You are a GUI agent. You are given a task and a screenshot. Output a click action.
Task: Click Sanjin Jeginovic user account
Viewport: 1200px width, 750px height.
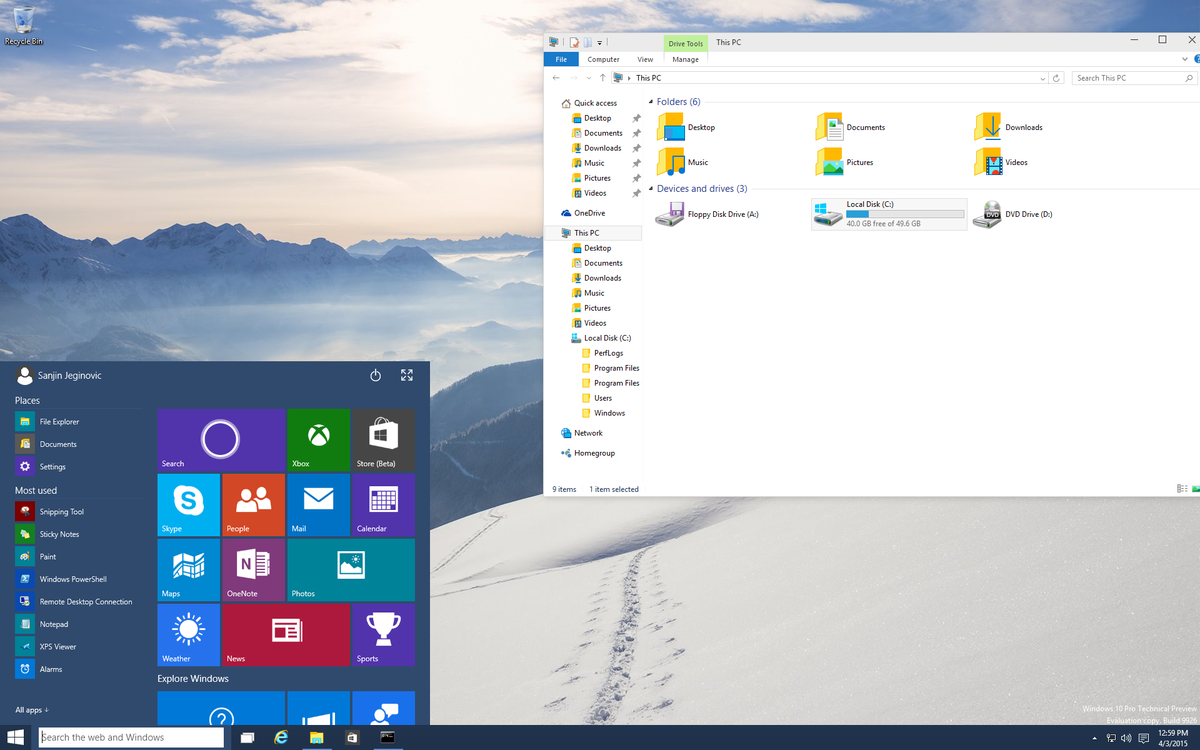coord(59,376)
